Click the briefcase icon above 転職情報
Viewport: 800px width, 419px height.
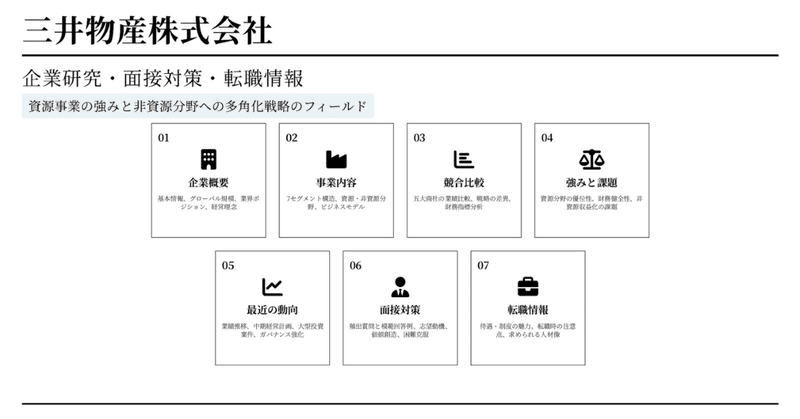tap(528, 287)
